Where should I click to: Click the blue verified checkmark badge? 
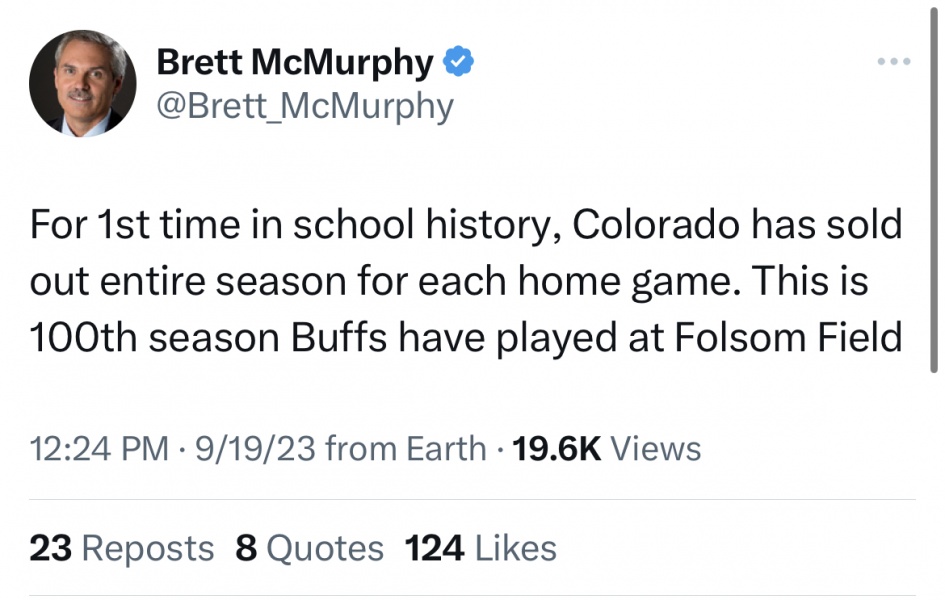coord(457,62)
